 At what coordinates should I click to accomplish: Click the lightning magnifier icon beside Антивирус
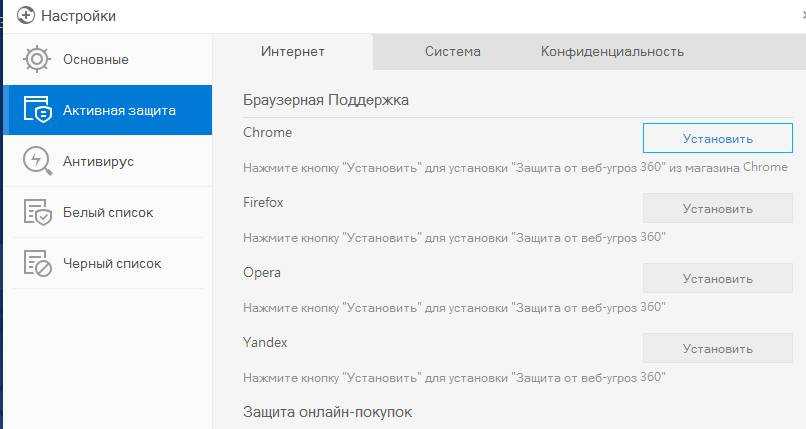click(x=37, y=161)
